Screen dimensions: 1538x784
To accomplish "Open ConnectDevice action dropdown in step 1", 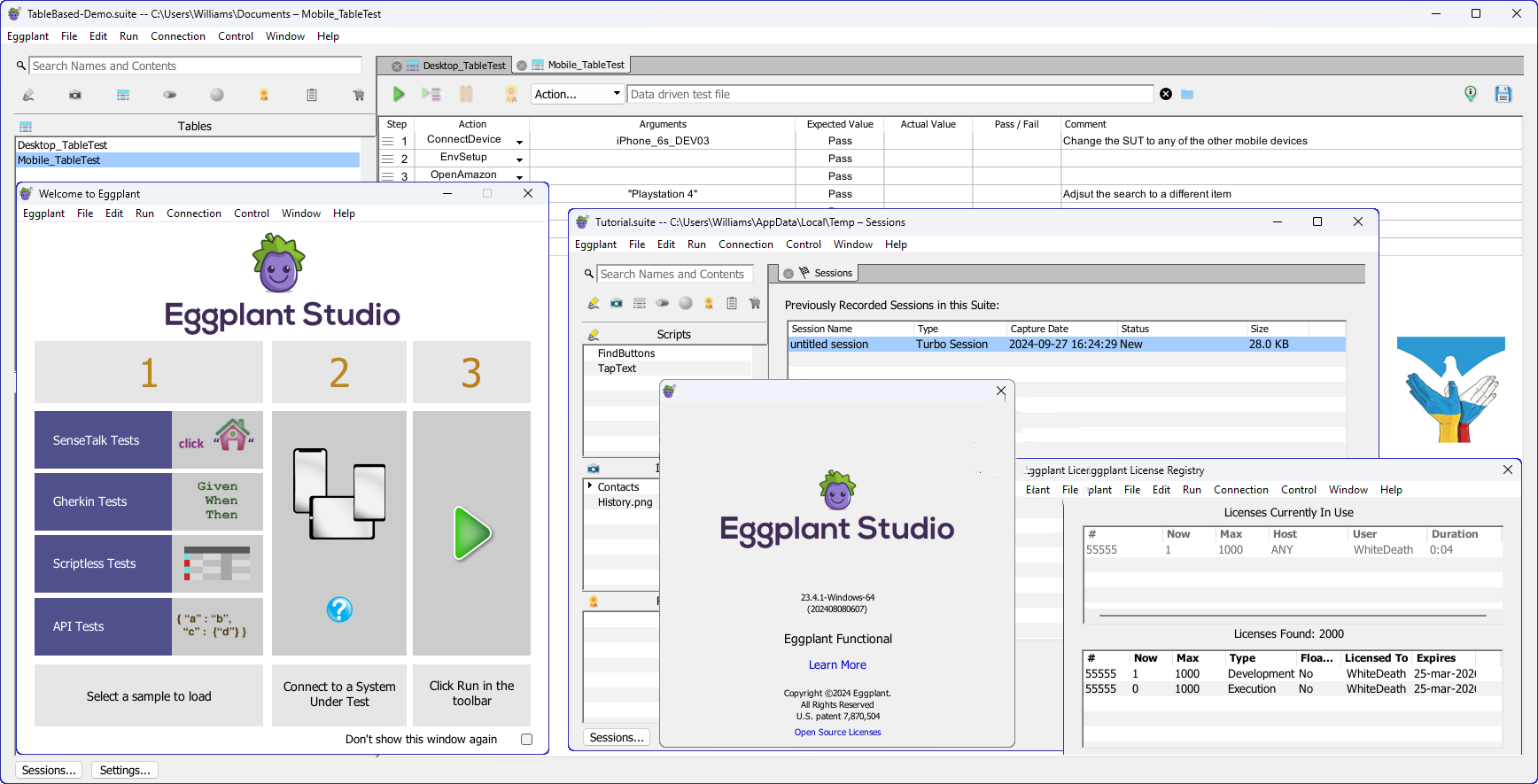I will pos(520,142).
